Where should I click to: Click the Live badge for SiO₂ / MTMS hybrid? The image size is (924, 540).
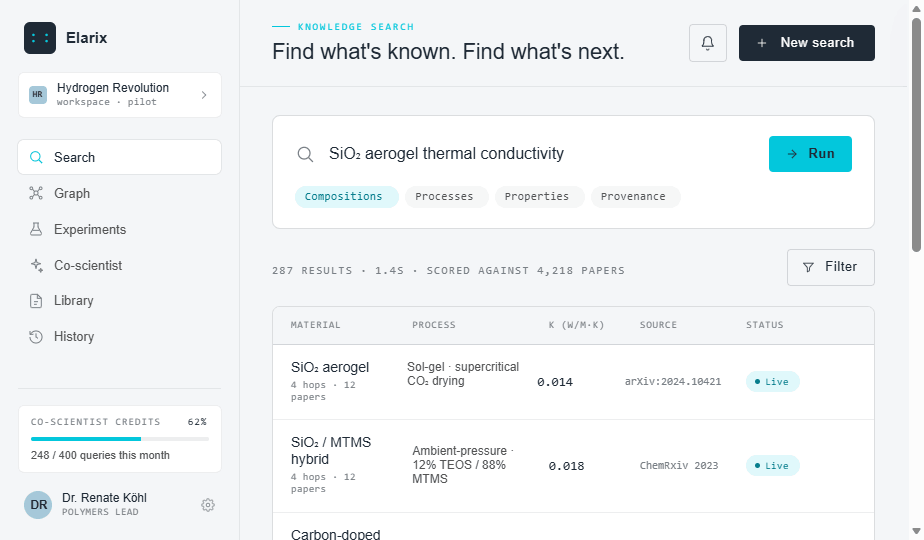(x=773, y=466)
